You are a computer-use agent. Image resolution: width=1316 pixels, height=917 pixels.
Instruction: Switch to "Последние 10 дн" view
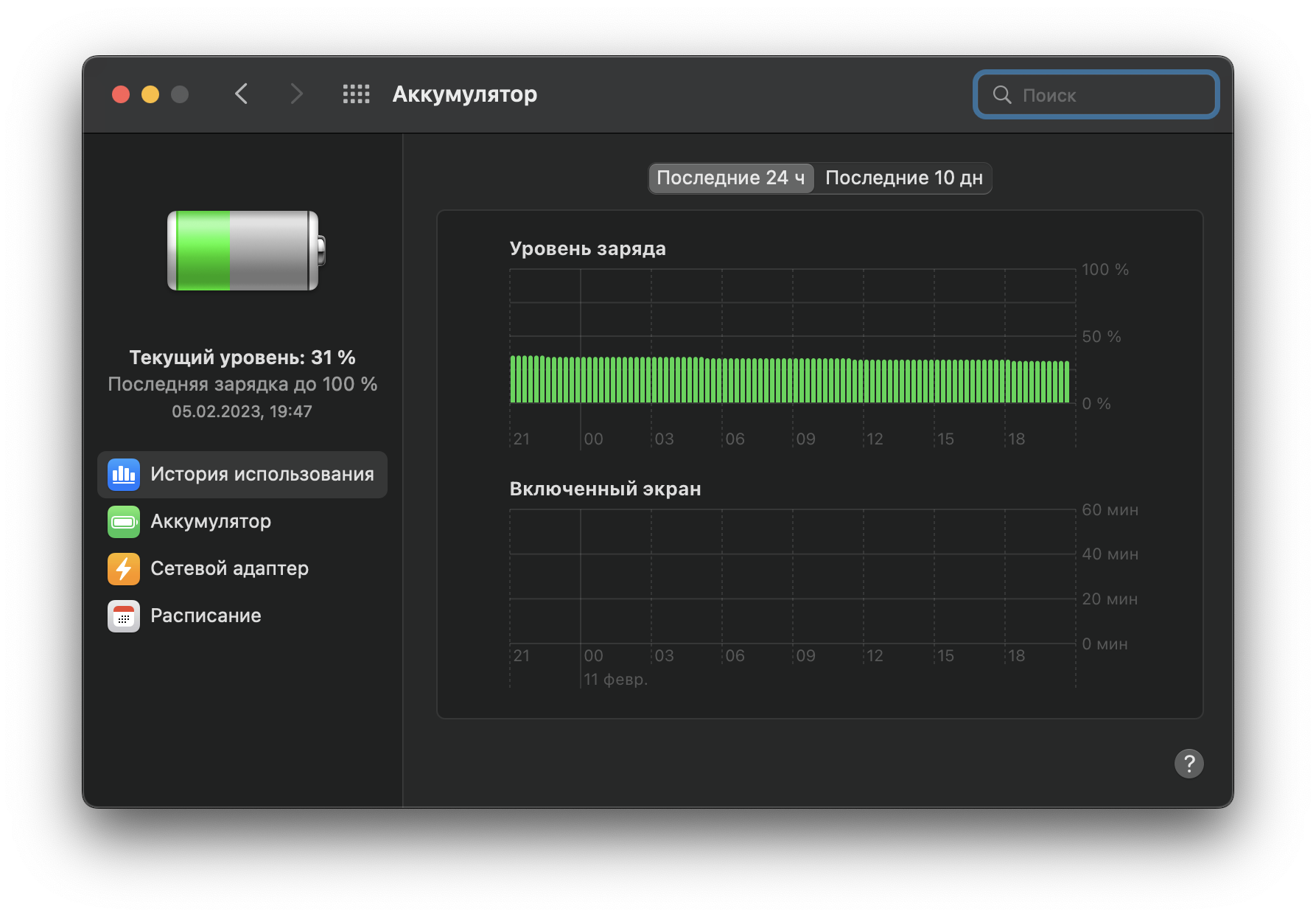coord(903,178)
